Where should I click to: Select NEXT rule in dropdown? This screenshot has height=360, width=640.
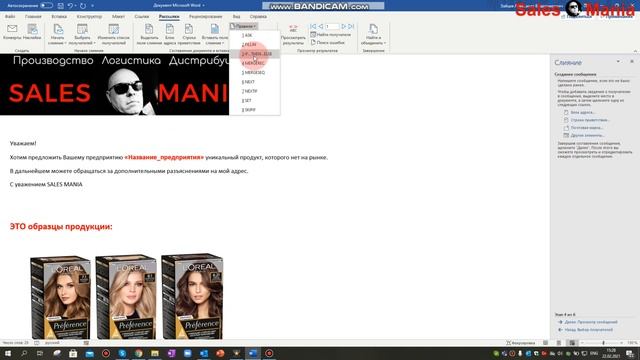point(255,82)
